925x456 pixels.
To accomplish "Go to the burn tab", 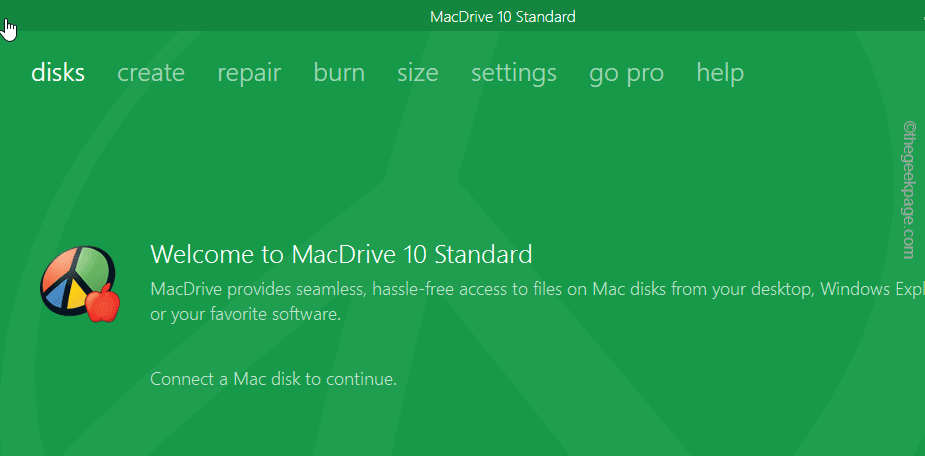I will (339, 73).
